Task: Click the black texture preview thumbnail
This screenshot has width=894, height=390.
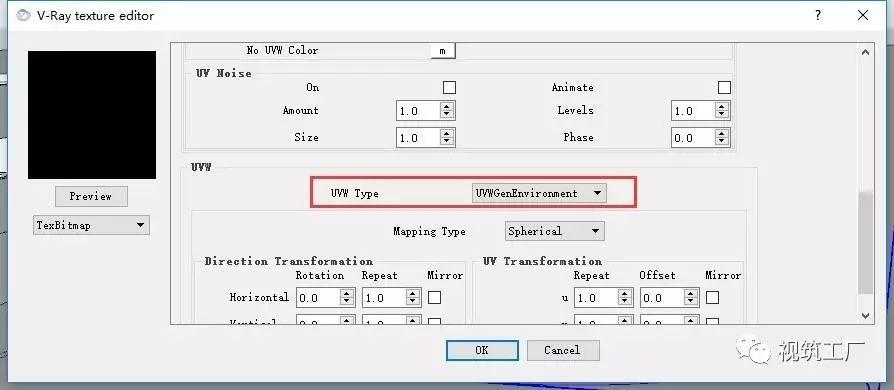Action: (x=92, y=115)
